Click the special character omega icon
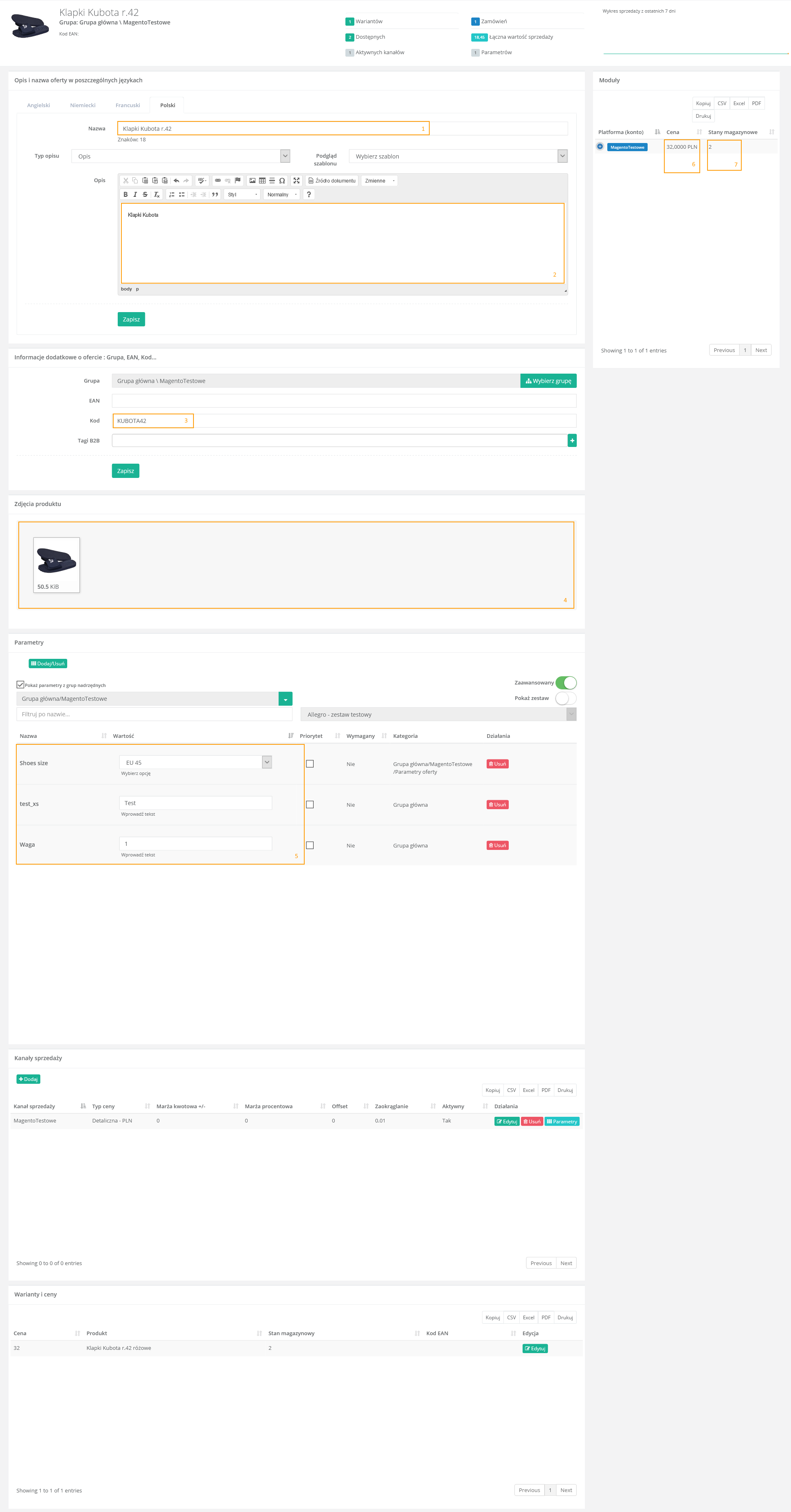791x1512 pixels. coord(282,181)
